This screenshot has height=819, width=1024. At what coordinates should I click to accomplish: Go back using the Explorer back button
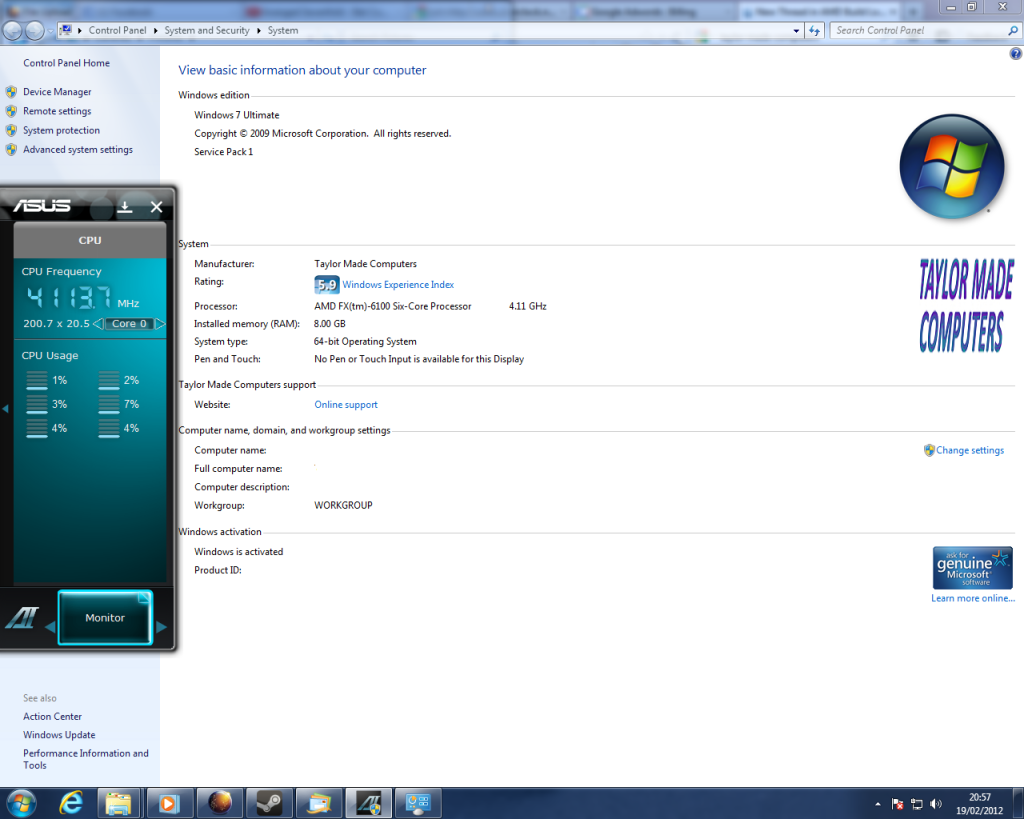(x=12, y=31)
